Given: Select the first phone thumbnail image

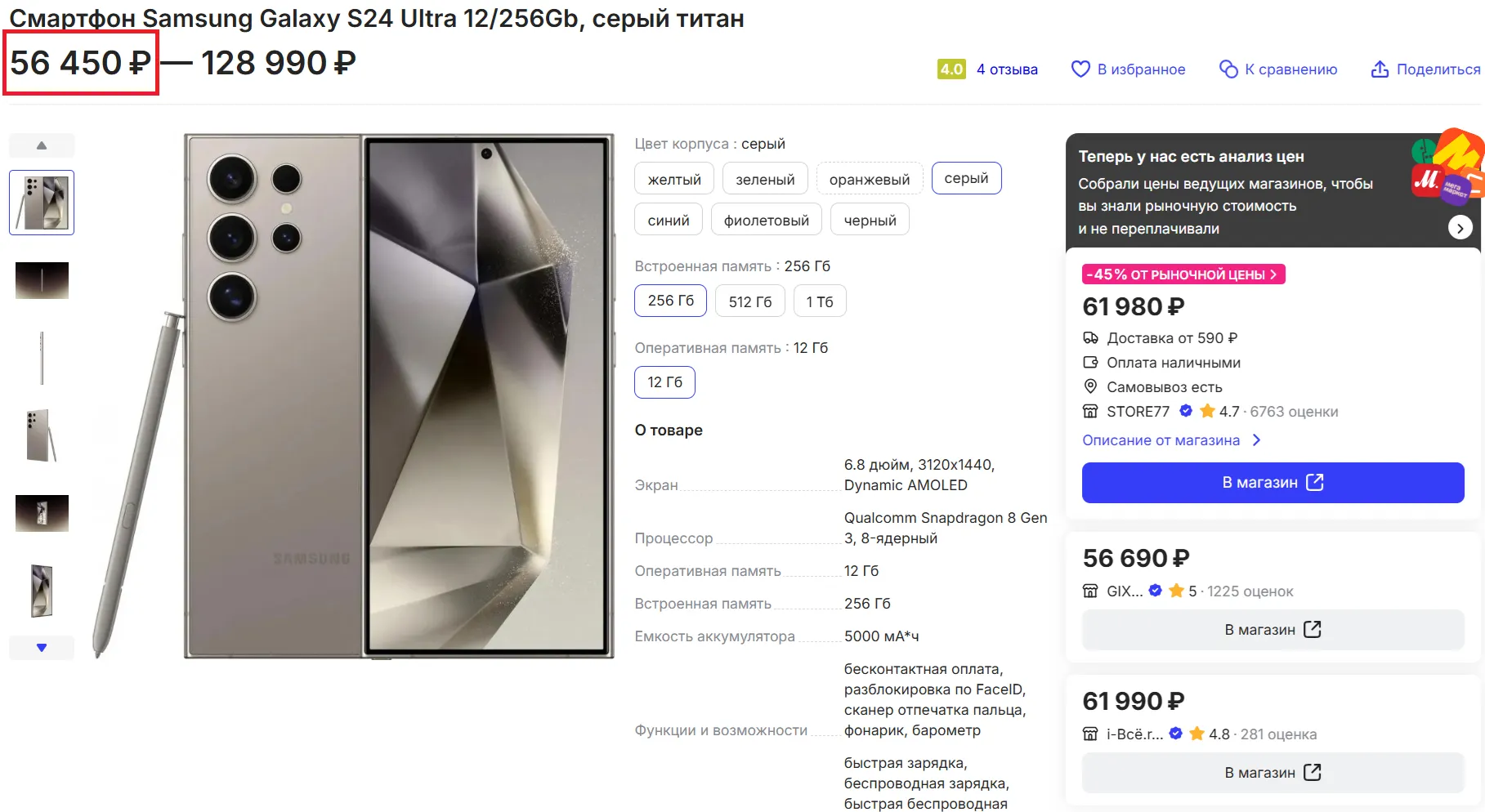Looking at the screenshot, I should [42, 203].
